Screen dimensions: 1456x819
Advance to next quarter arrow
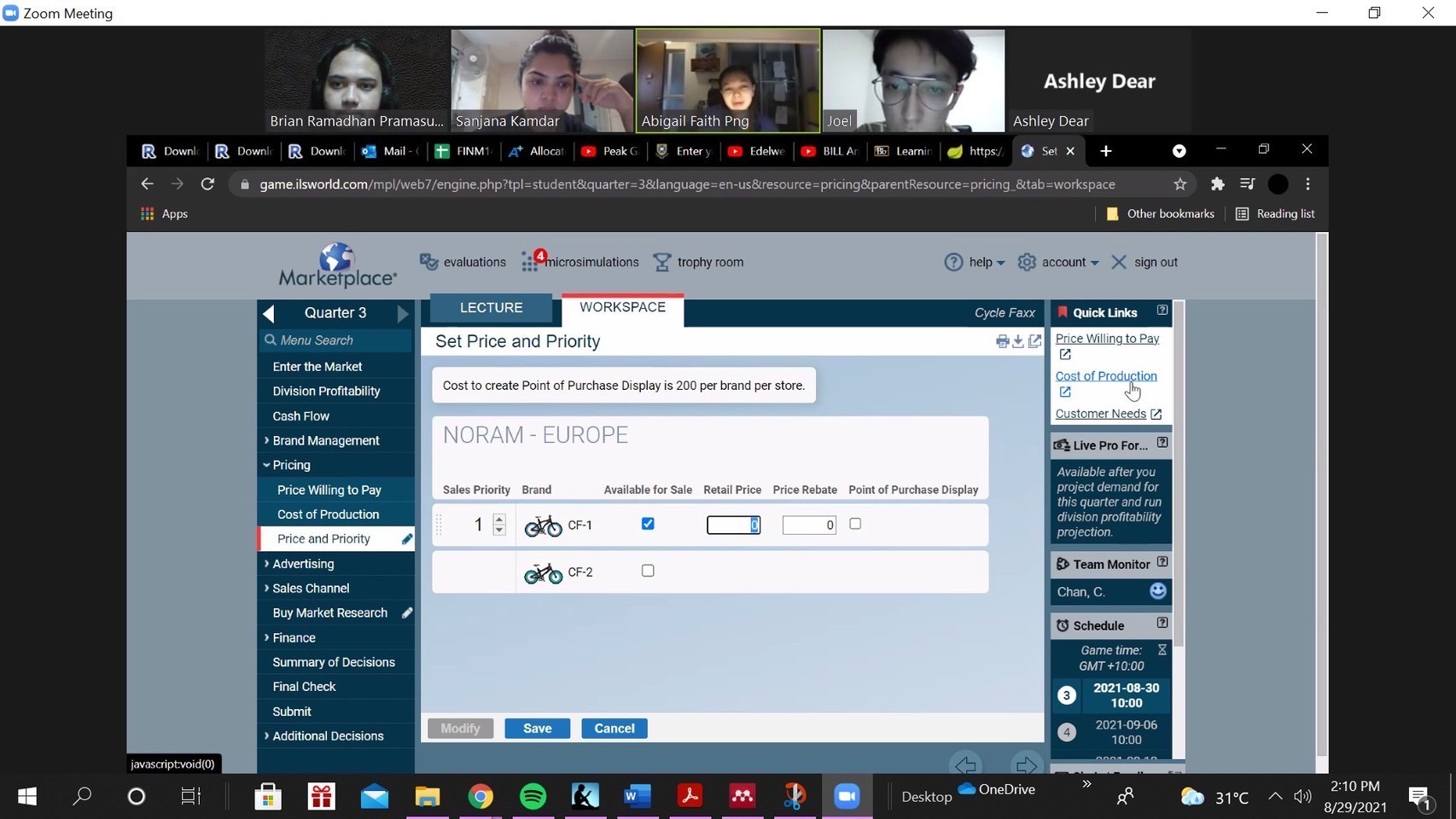403,313
